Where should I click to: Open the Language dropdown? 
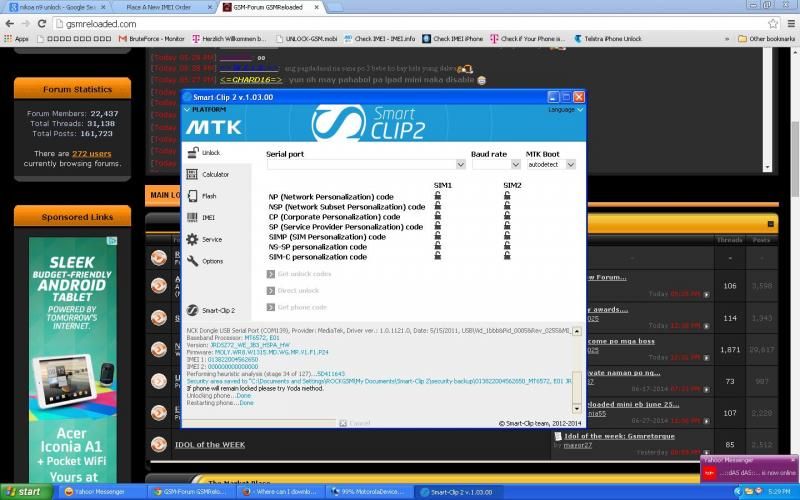[x=566, y=110]
